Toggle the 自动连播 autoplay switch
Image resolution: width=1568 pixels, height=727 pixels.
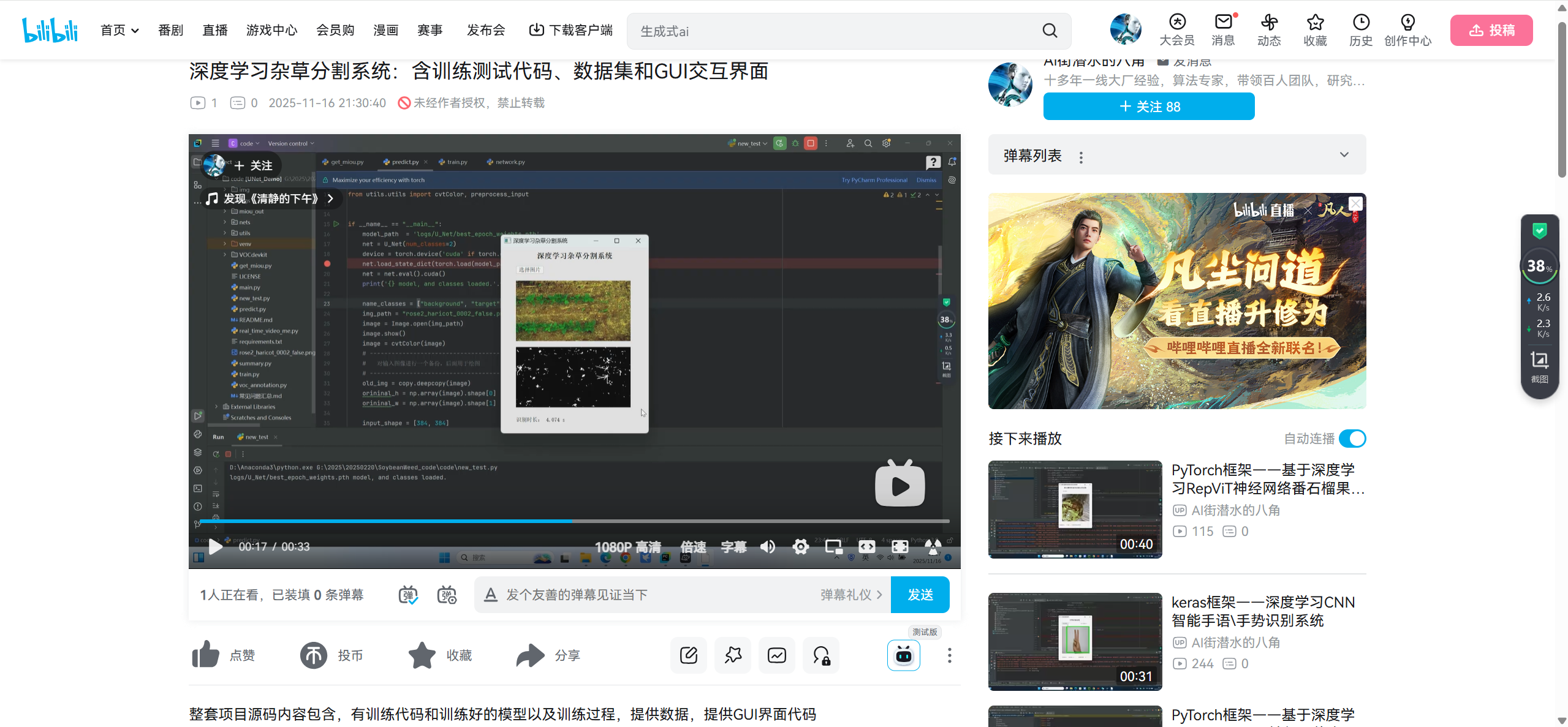tap(1352, 439)
